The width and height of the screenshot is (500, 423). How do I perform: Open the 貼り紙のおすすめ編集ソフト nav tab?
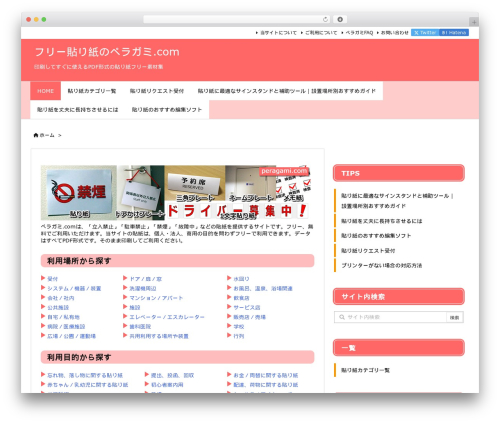point(167,110)
